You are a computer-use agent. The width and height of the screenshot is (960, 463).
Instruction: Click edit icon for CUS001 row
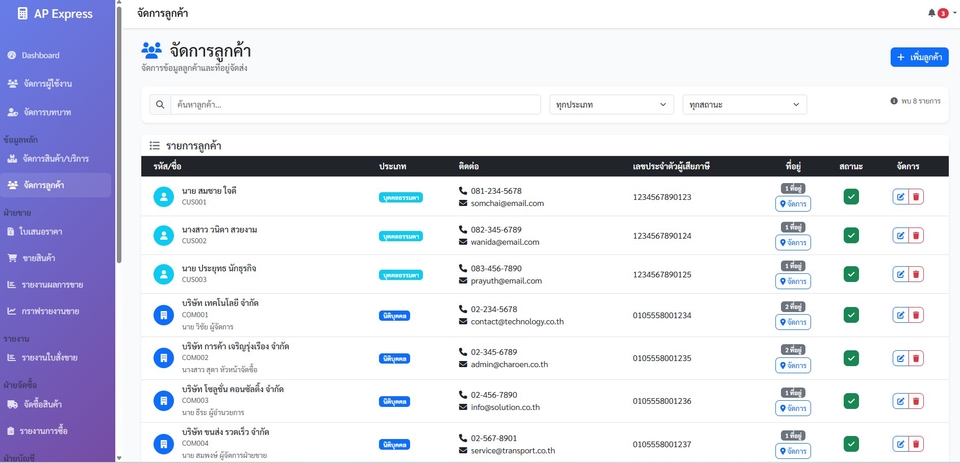point(900,197)
